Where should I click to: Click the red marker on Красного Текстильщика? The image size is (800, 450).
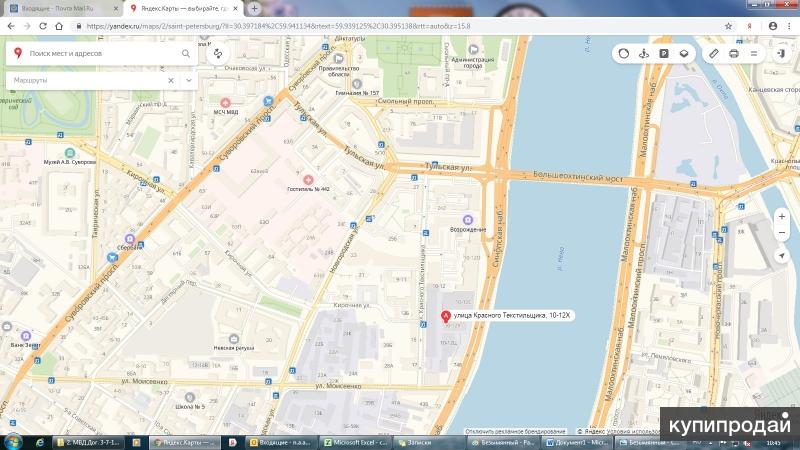(446, 317)
